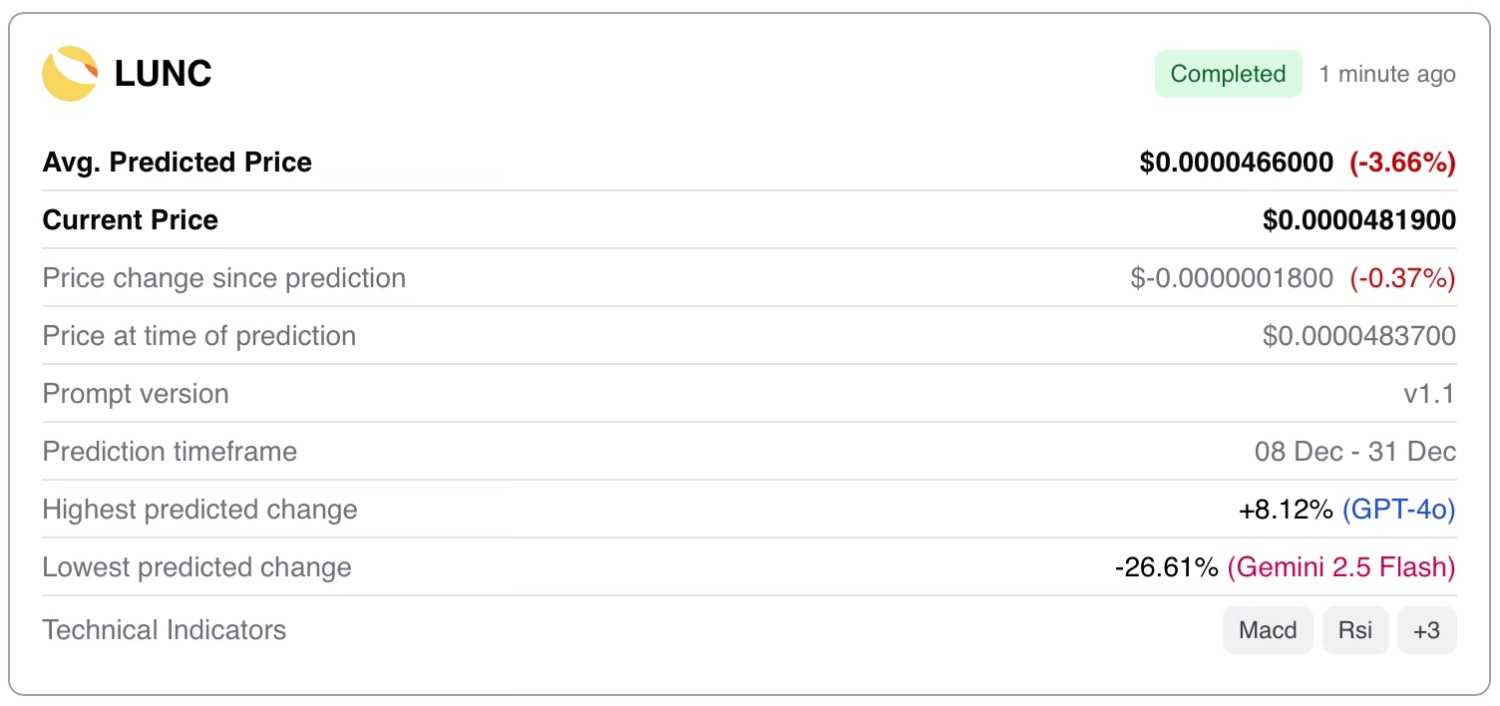This screenshot has width=1500, height=706.
Task: Open the Rsi technical indicator tag
Action: (x=1356, y=630)
